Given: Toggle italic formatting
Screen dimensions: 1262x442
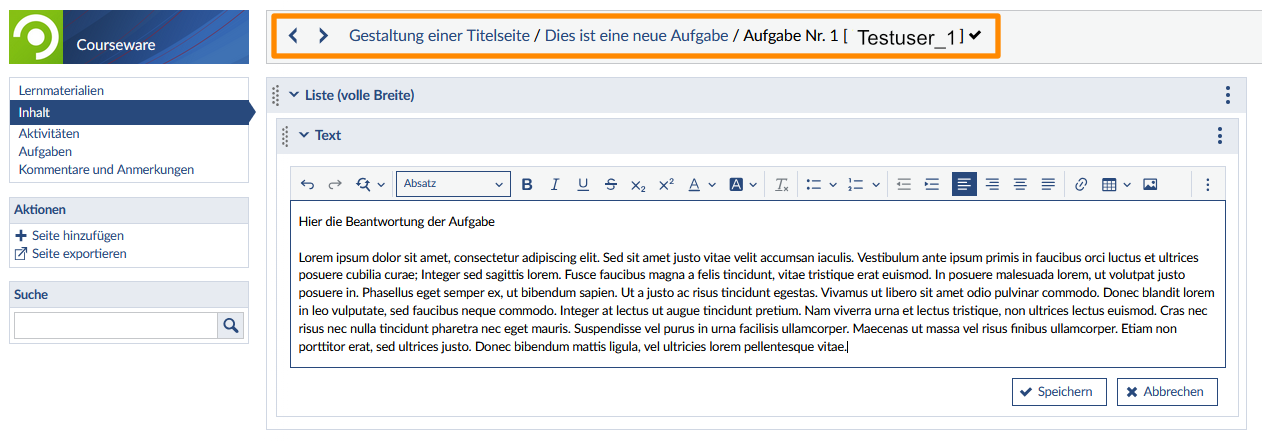Looking at the screenshot, I should coord(555,185).
